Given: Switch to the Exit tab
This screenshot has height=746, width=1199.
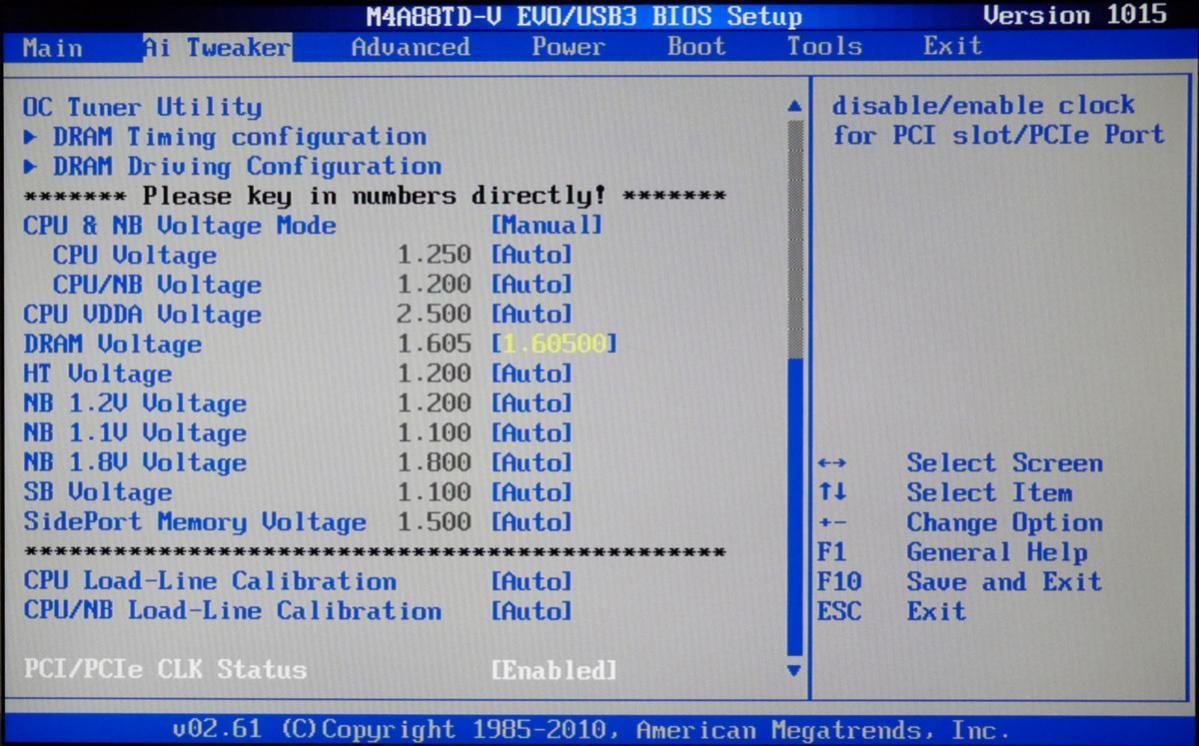Looking at the screenshot, I should pyautogui.click(x=952, y=46).
